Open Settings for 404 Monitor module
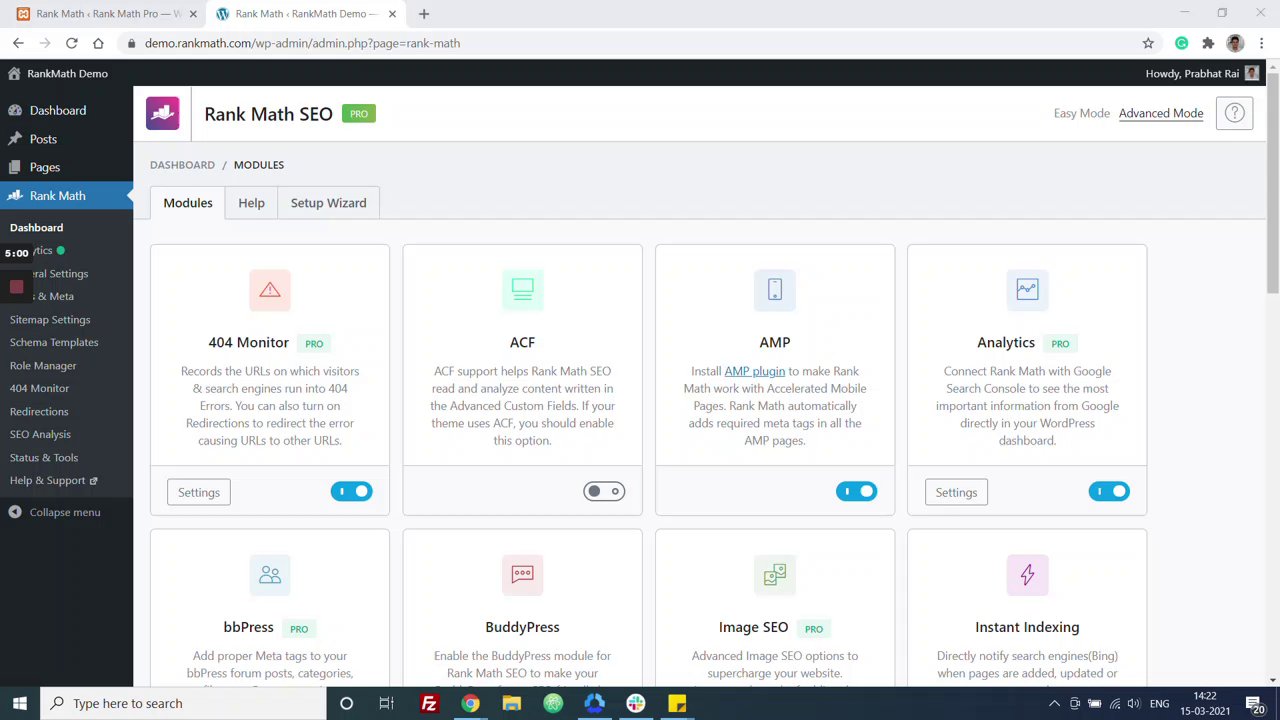The width and height of the screenshot is (1280, 720). pyautogui.click(x=199, y=492)
